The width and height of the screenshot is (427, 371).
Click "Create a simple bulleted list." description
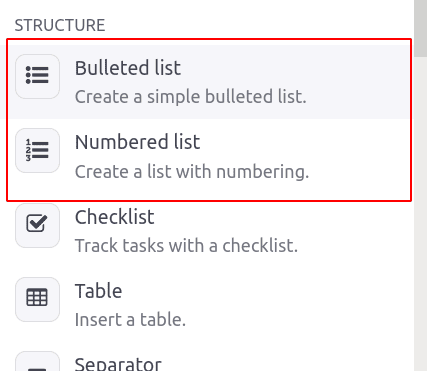(x=190, y=97)
